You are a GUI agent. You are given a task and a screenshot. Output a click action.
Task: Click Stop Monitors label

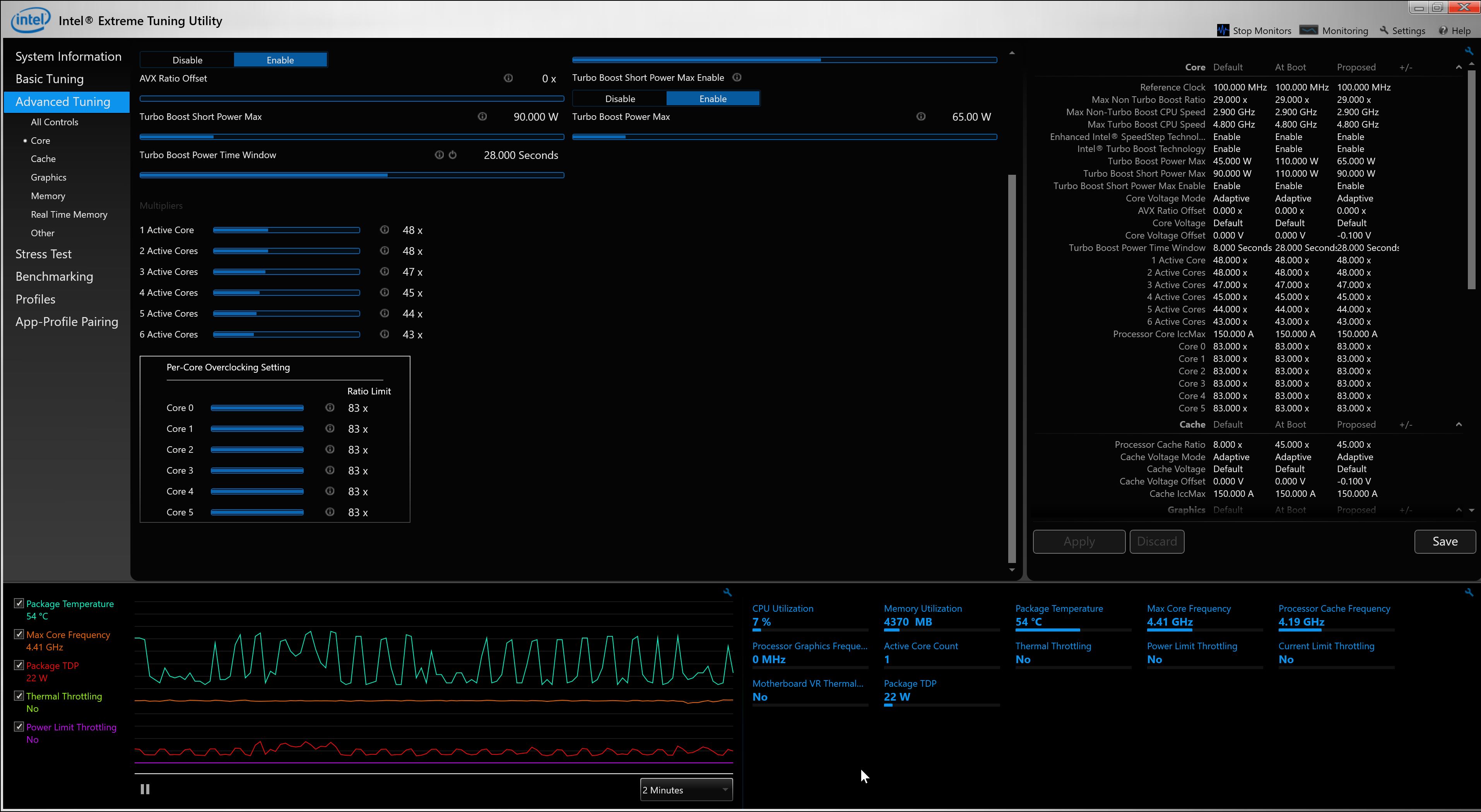pos(1262,31)
